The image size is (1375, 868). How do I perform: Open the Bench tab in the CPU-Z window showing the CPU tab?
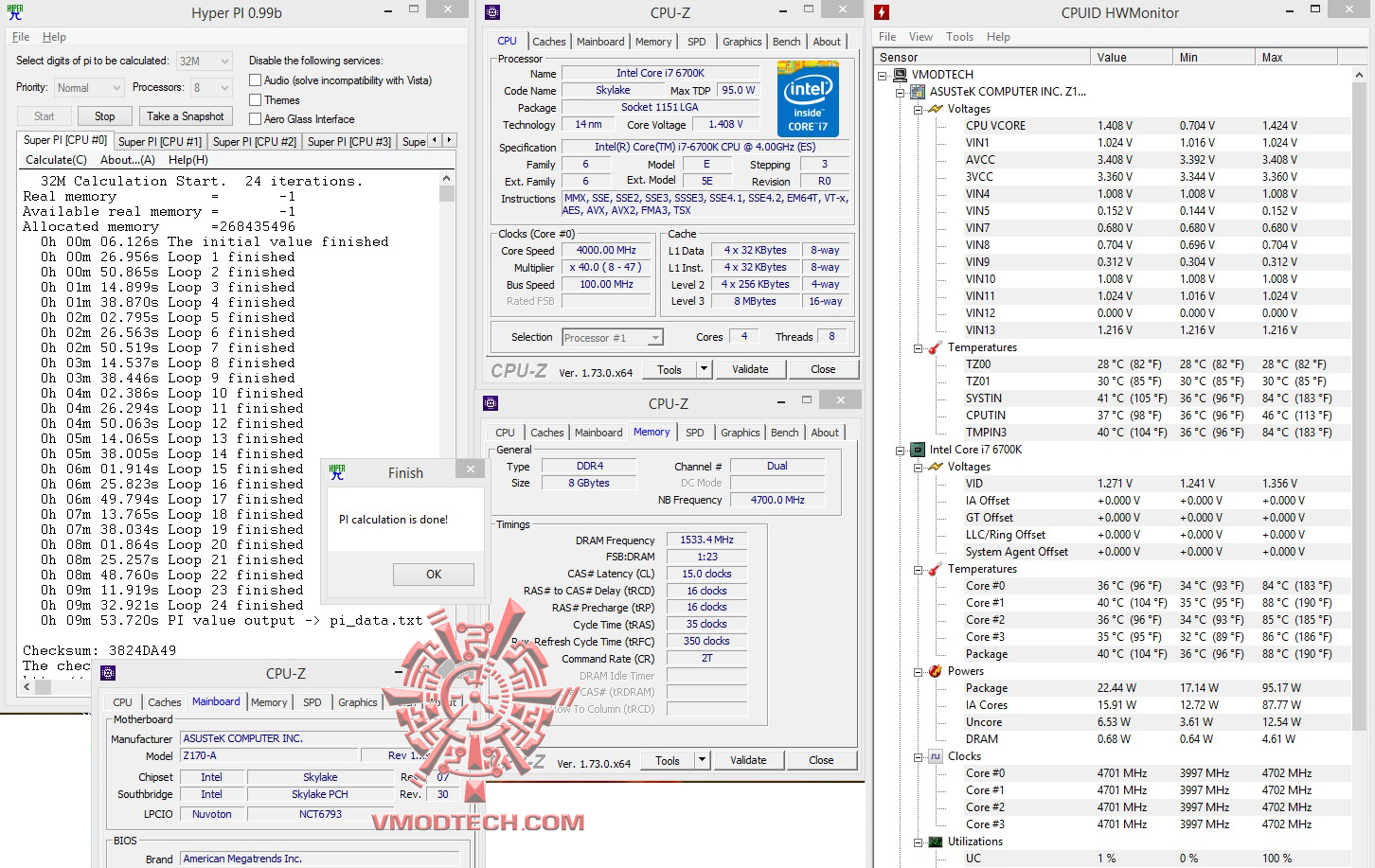tap(786, 42)
